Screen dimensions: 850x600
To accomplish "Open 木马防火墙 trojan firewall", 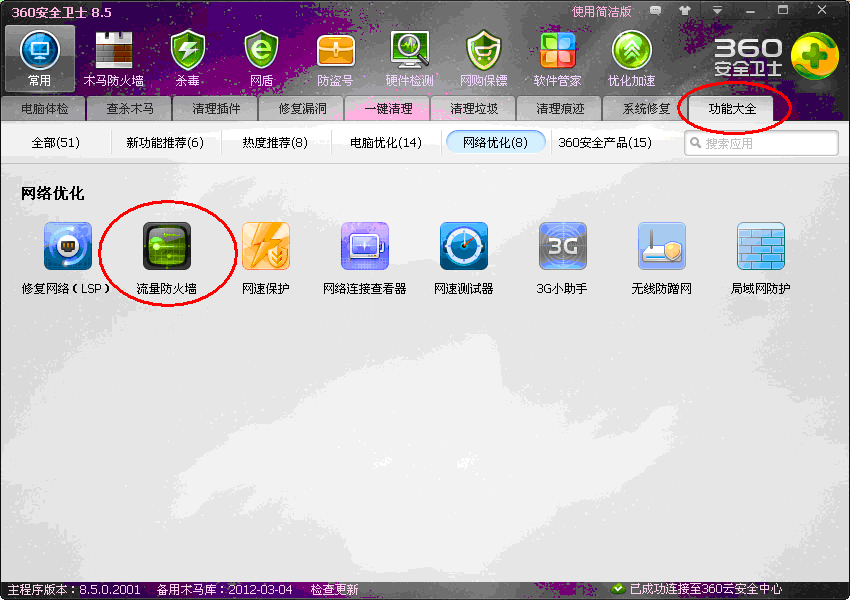I will coord(114,59).
